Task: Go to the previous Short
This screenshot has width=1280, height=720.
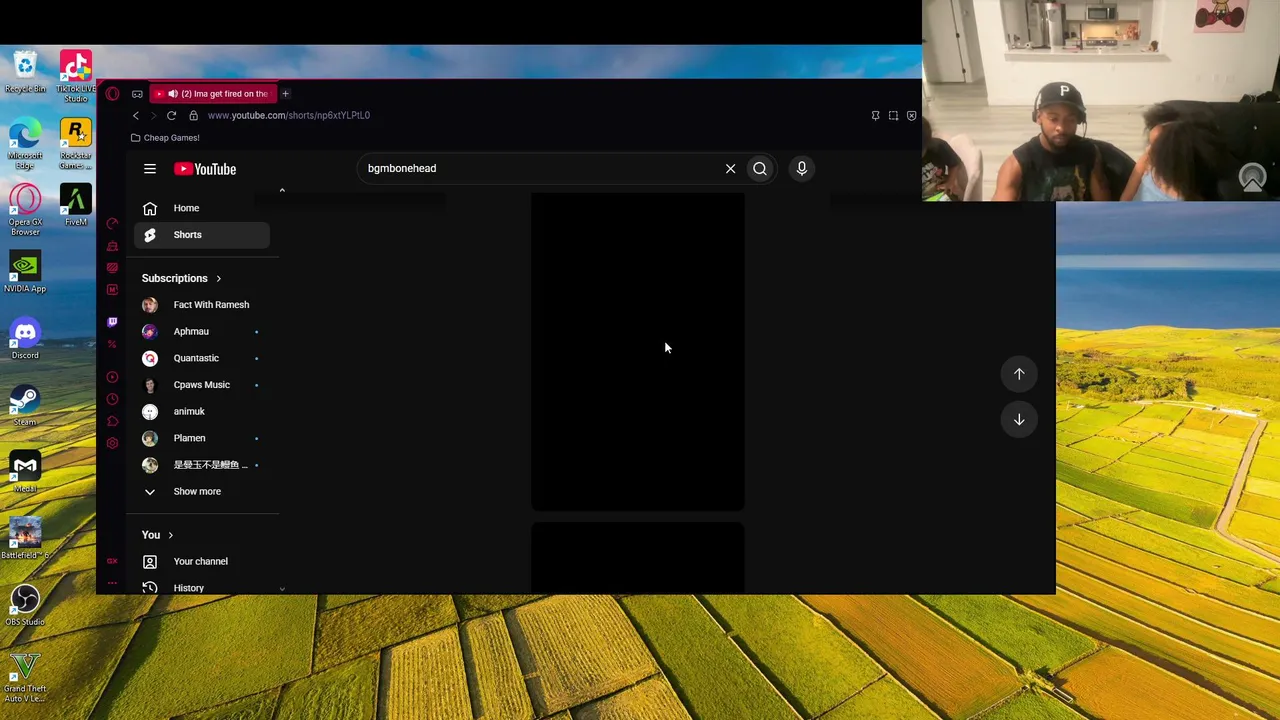Action: 1019,374
